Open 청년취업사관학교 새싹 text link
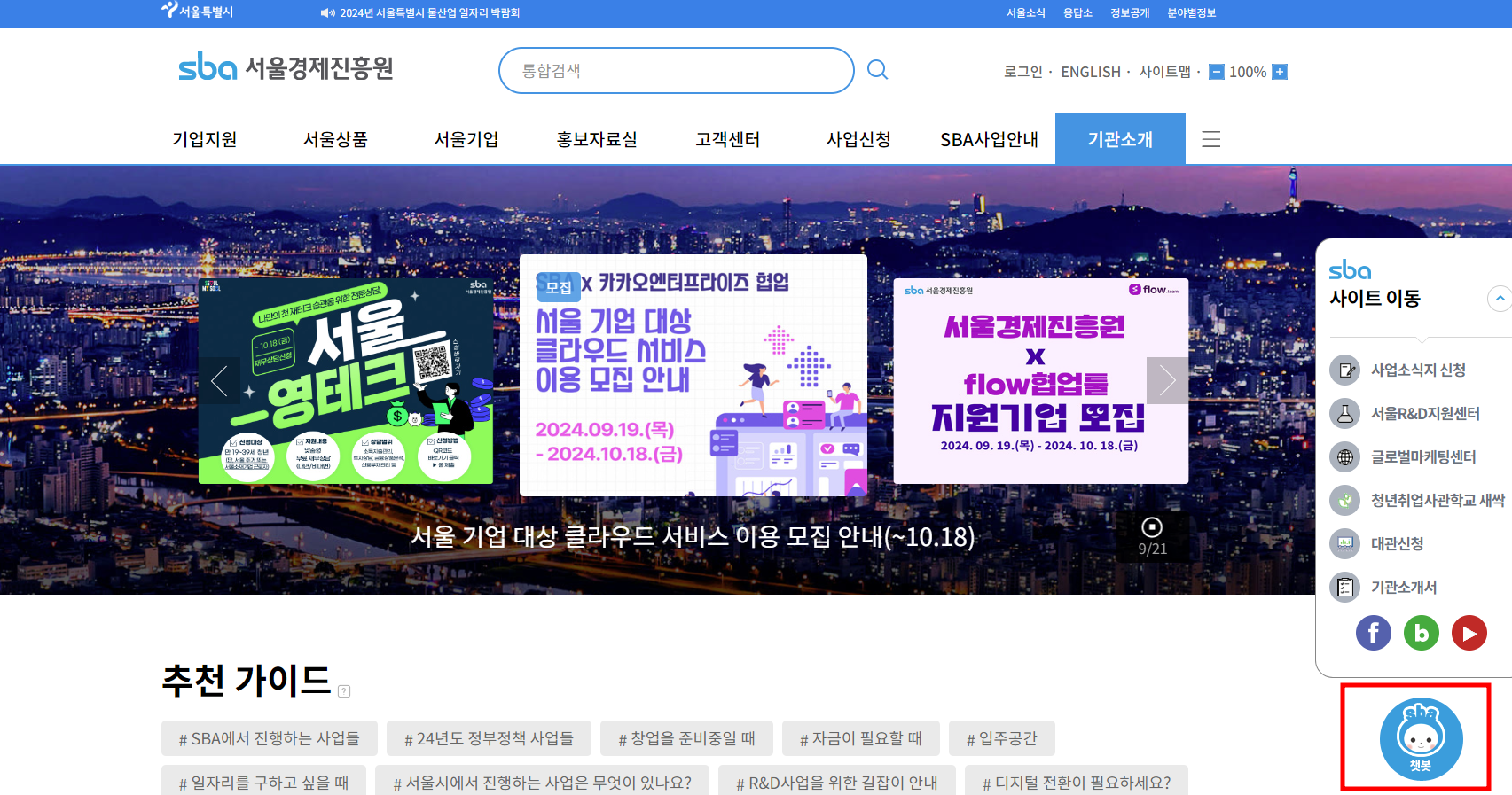 click(x=1438, y=500)
